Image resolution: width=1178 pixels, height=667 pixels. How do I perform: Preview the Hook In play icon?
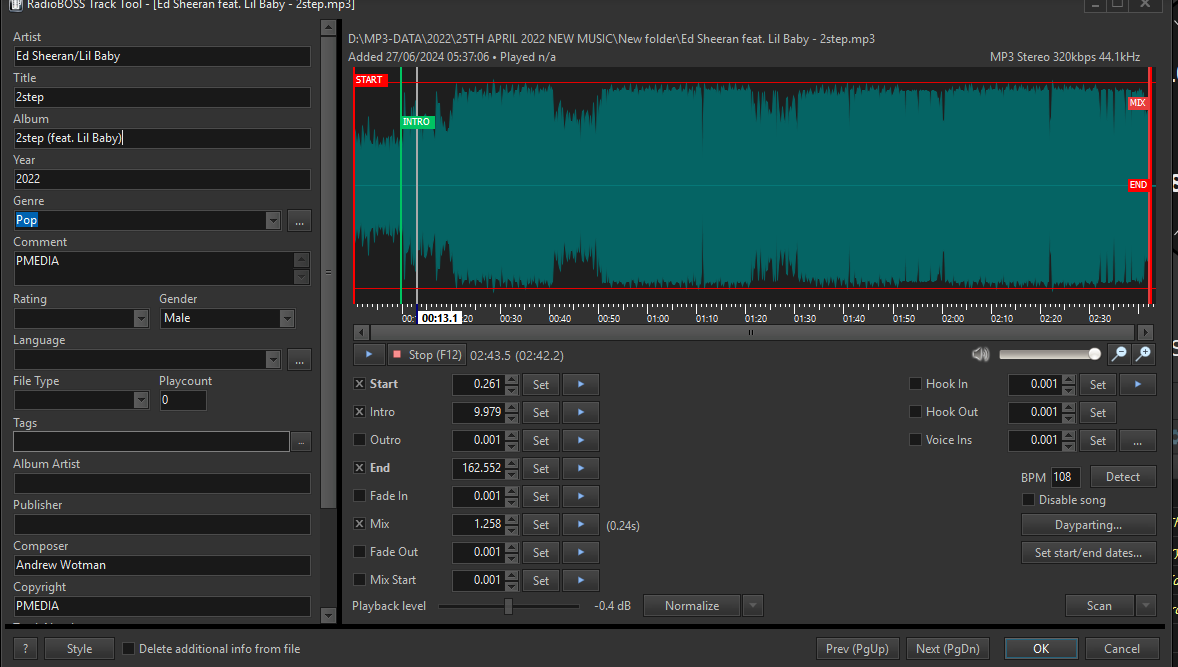tap(1137, 384)
